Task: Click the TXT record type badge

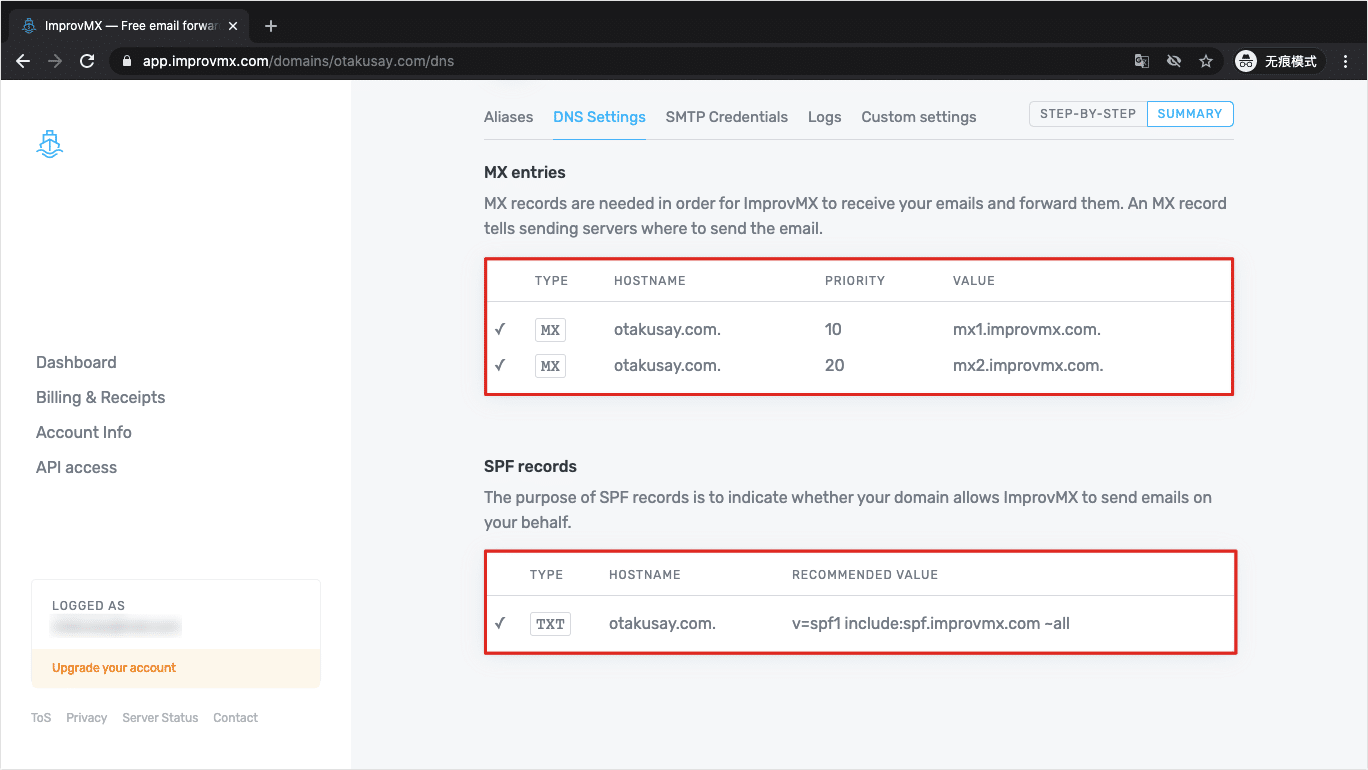Action: [550, 624]
